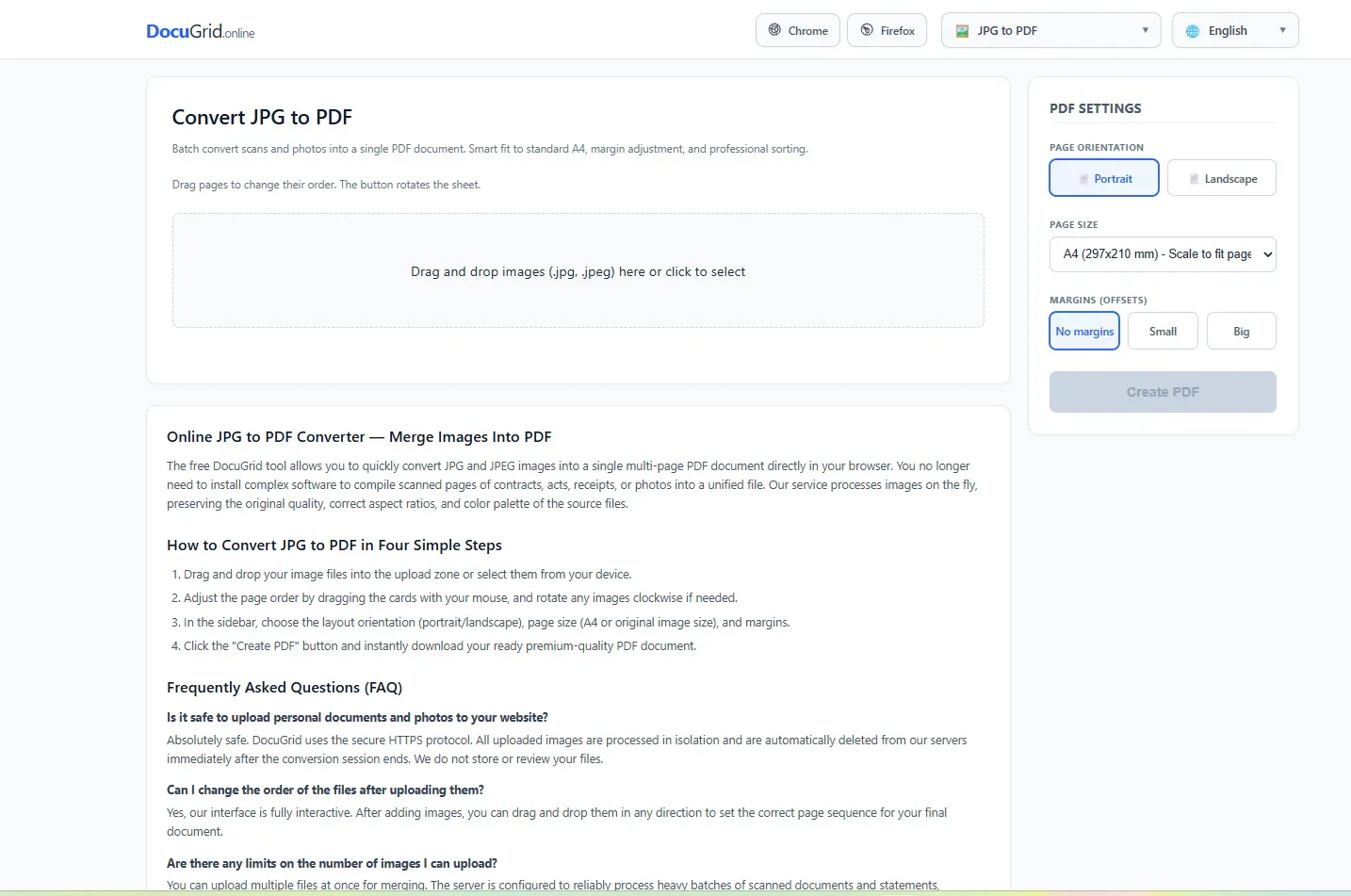Screen dimensions: 1351x896
Task: Click the question about changing file order
Action: click(325, 790)
